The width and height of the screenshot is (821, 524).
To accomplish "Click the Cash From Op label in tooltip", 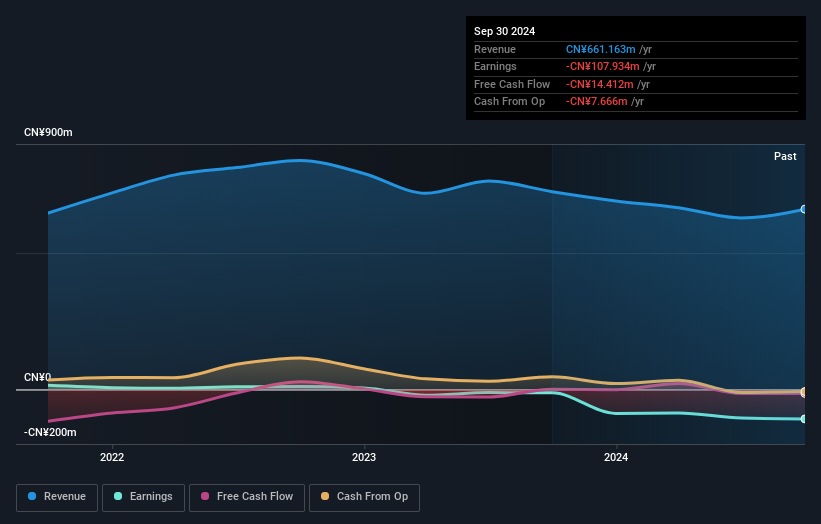I will coord(509,102).
